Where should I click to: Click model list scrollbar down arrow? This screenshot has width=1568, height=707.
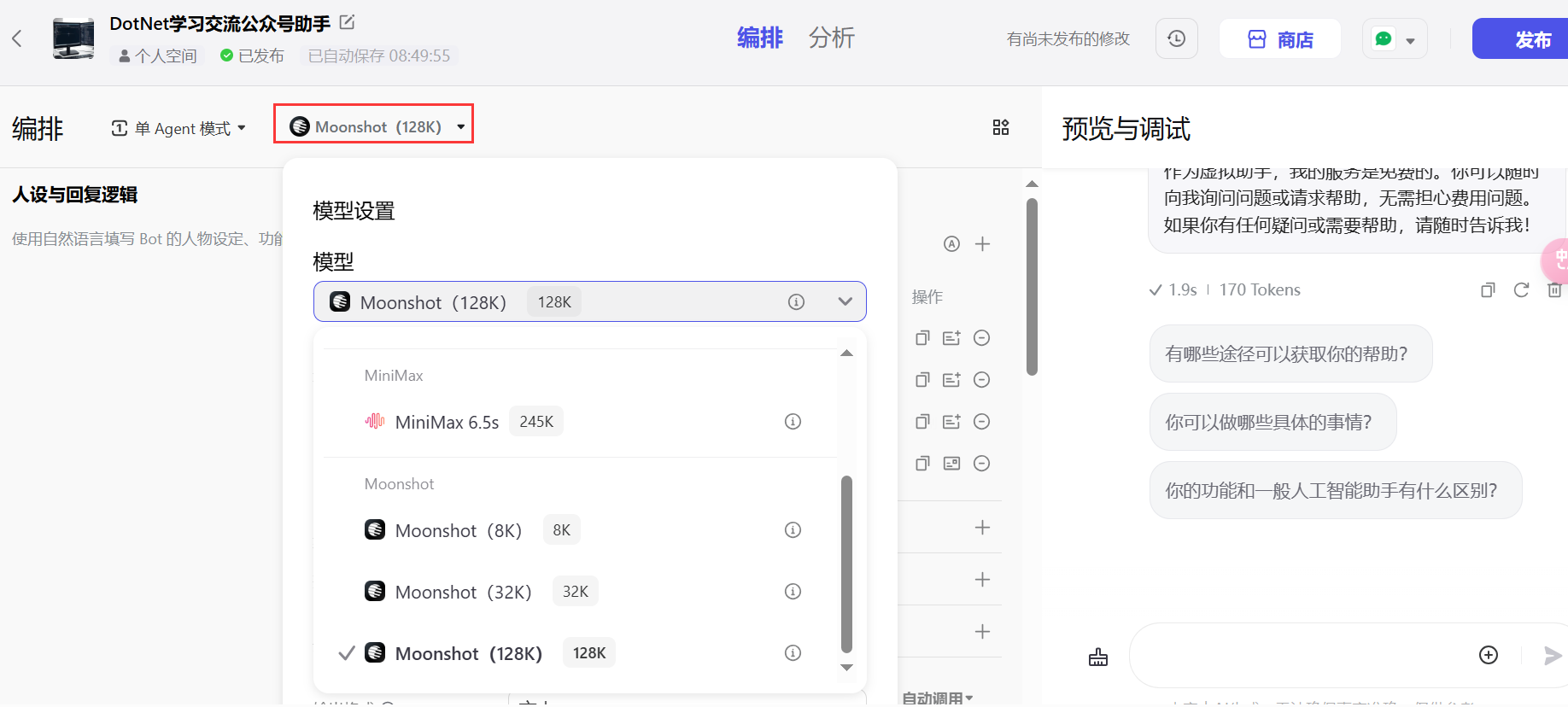[x=846, y=667]
